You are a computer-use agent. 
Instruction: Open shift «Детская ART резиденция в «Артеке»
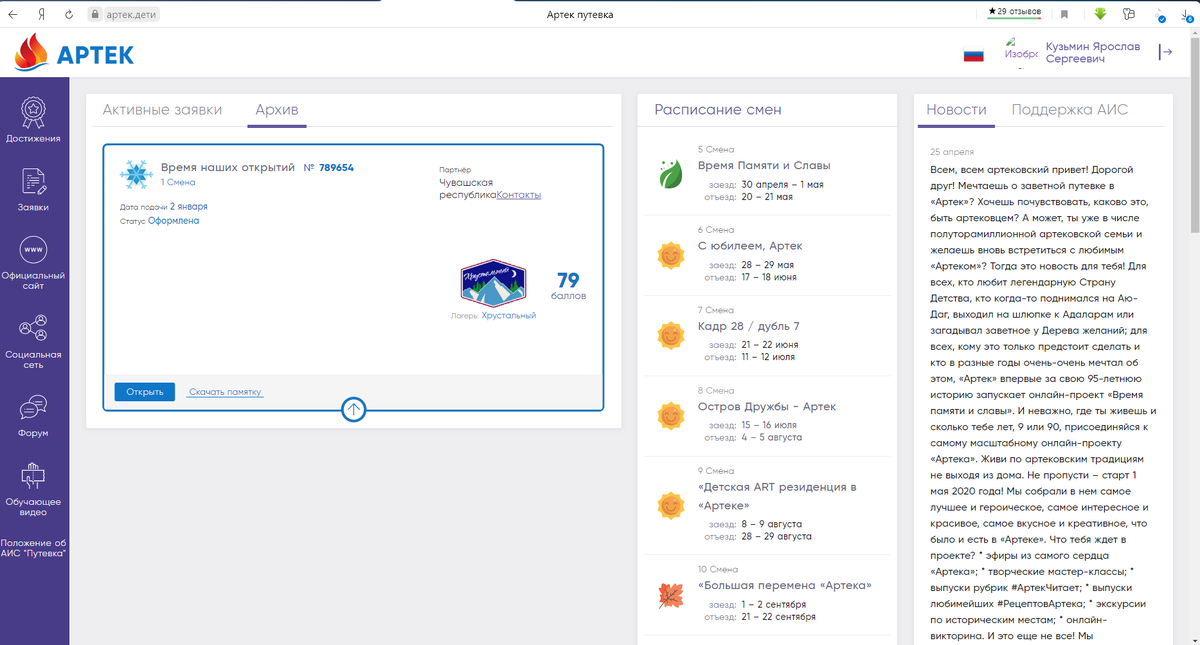click(x=777, y=496)
